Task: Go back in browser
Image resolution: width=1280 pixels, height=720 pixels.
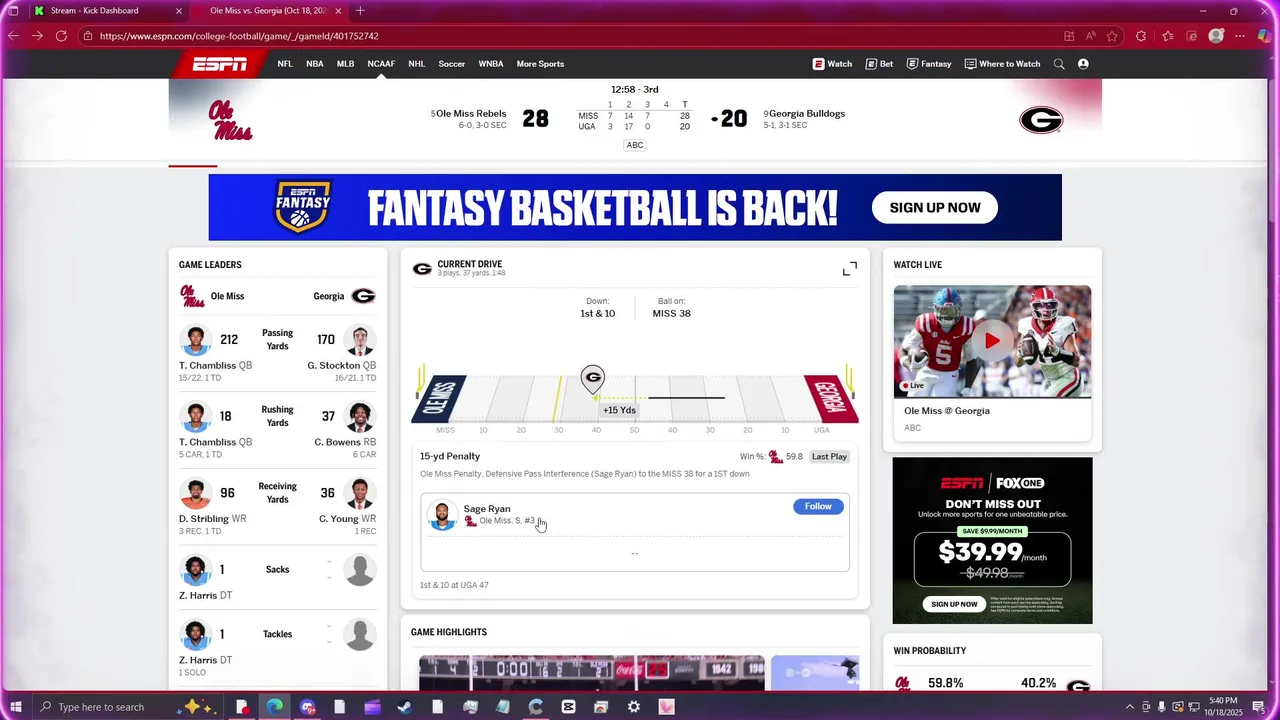Action: click(13, 36)
